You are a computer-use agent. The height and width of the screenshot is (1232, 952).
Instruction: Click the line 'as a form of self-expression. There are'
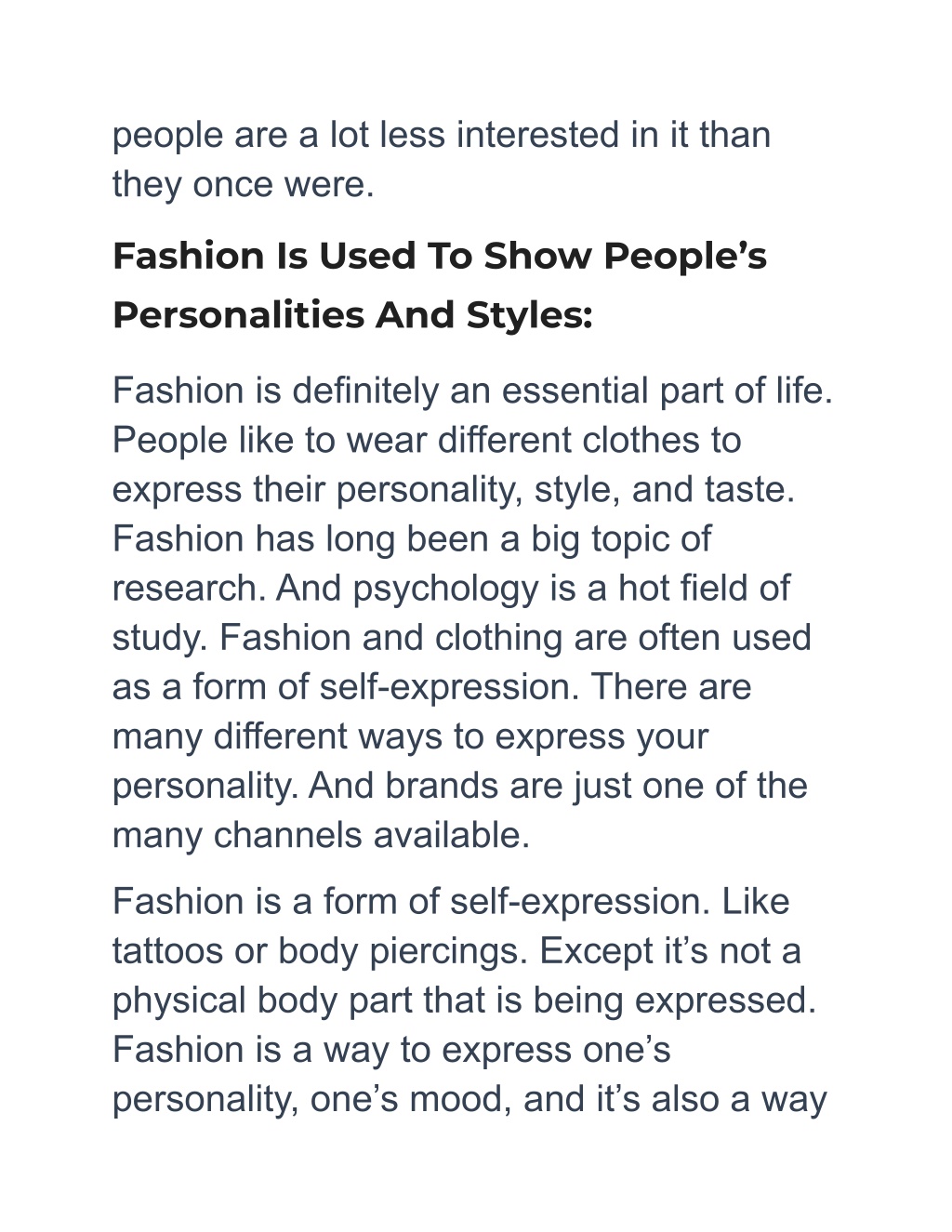pyautogui.click(x=432, y=686)
